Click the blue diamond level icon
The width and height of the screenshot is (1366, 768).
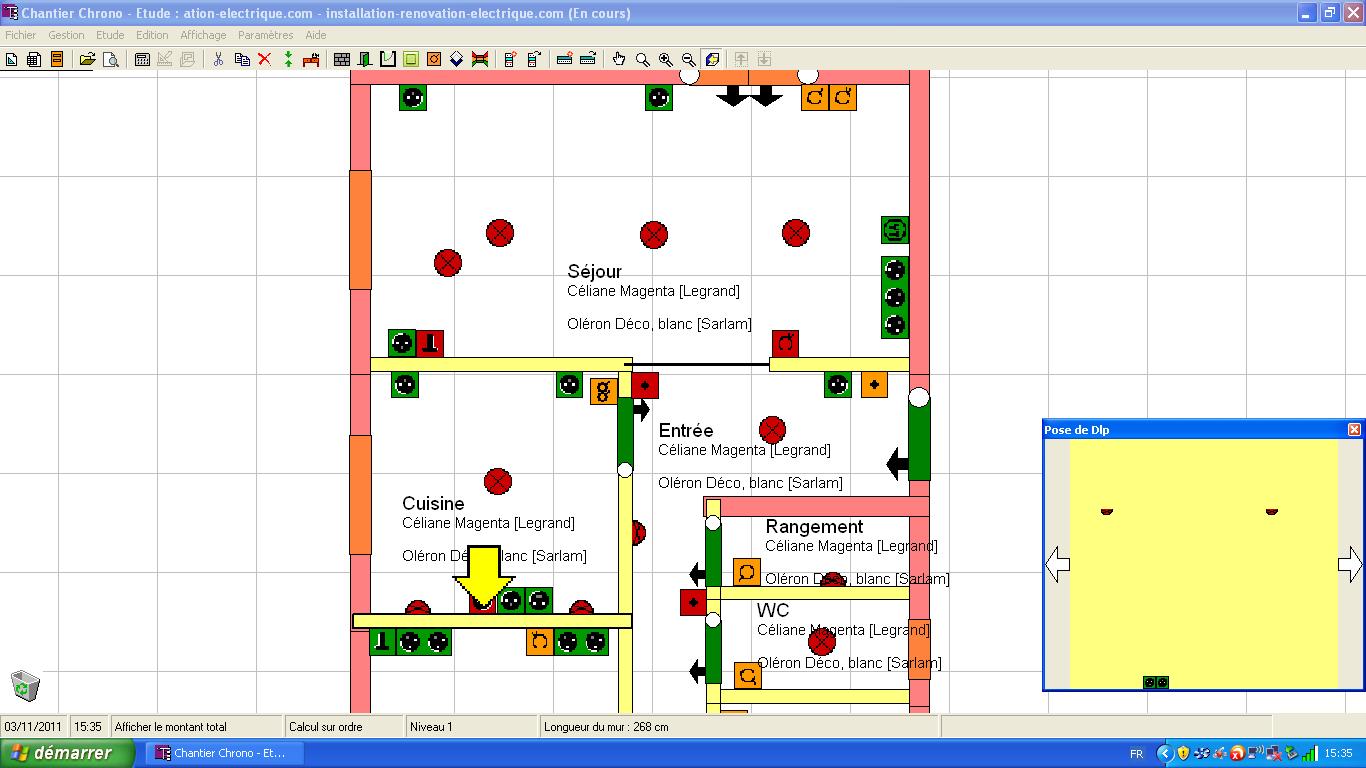(457, 60)
